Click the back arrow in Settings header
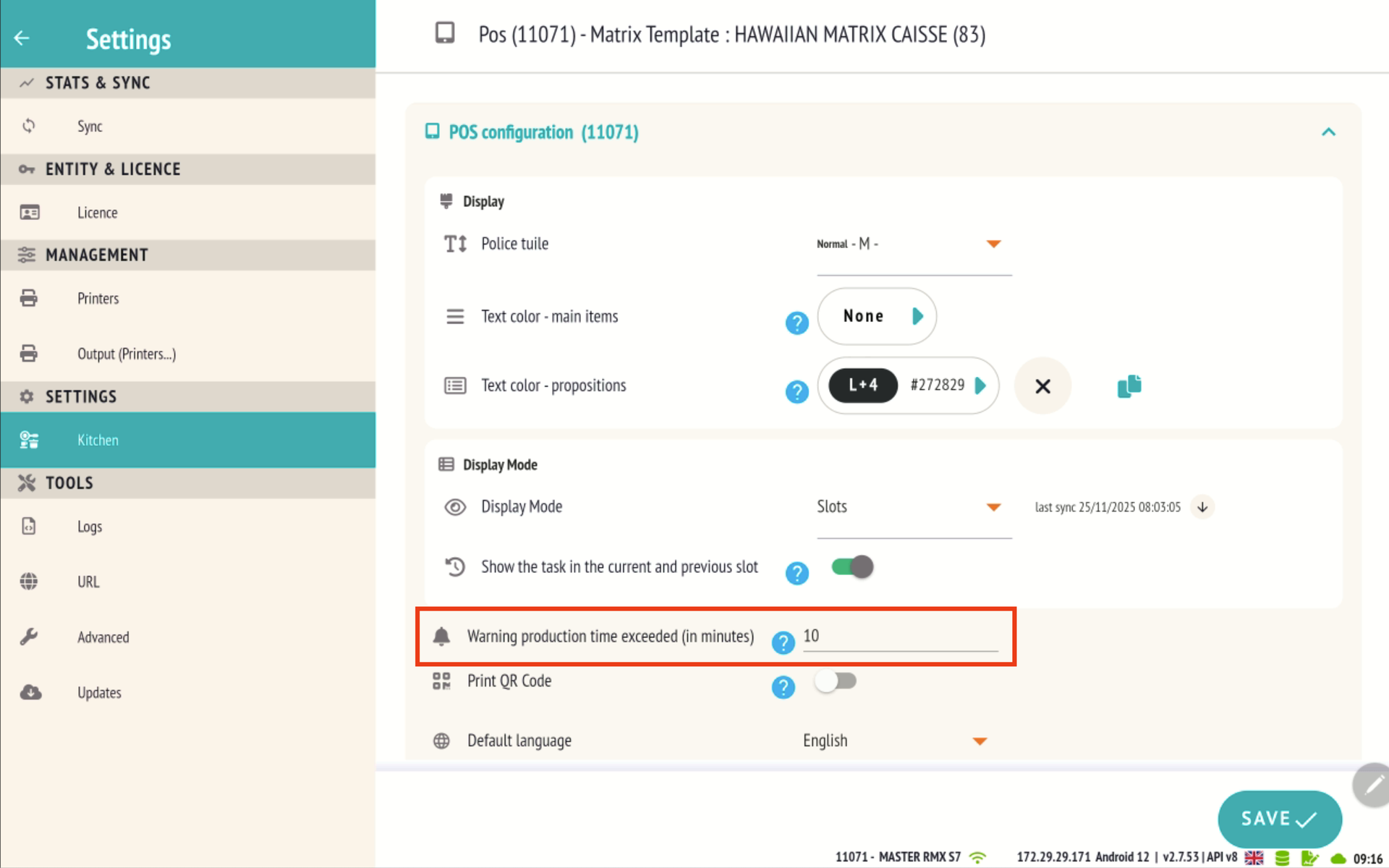 click(22, 38)
